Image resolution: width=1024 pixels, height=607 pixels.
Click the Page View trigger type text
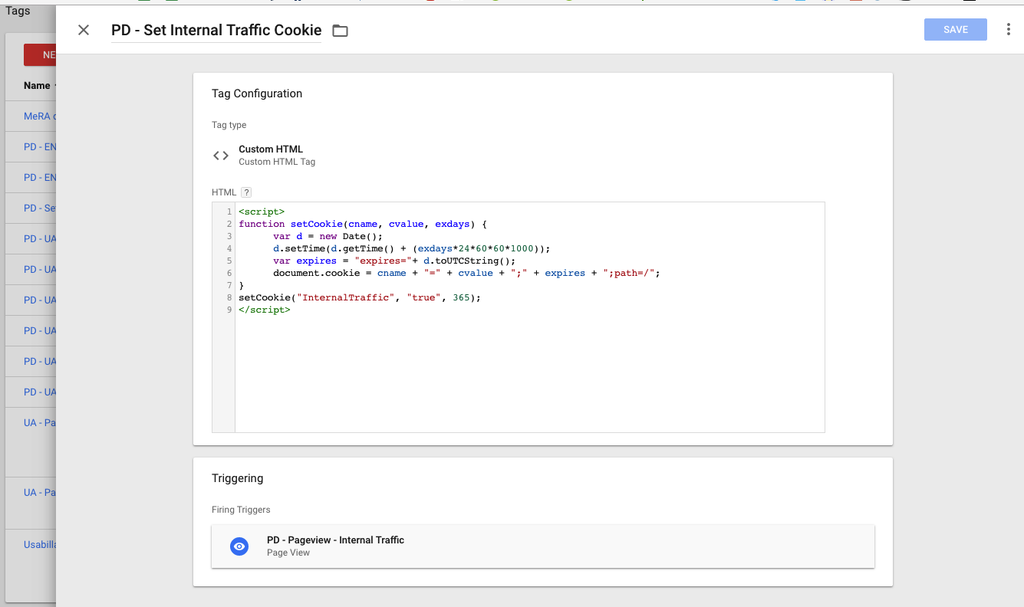coord(288,553)
